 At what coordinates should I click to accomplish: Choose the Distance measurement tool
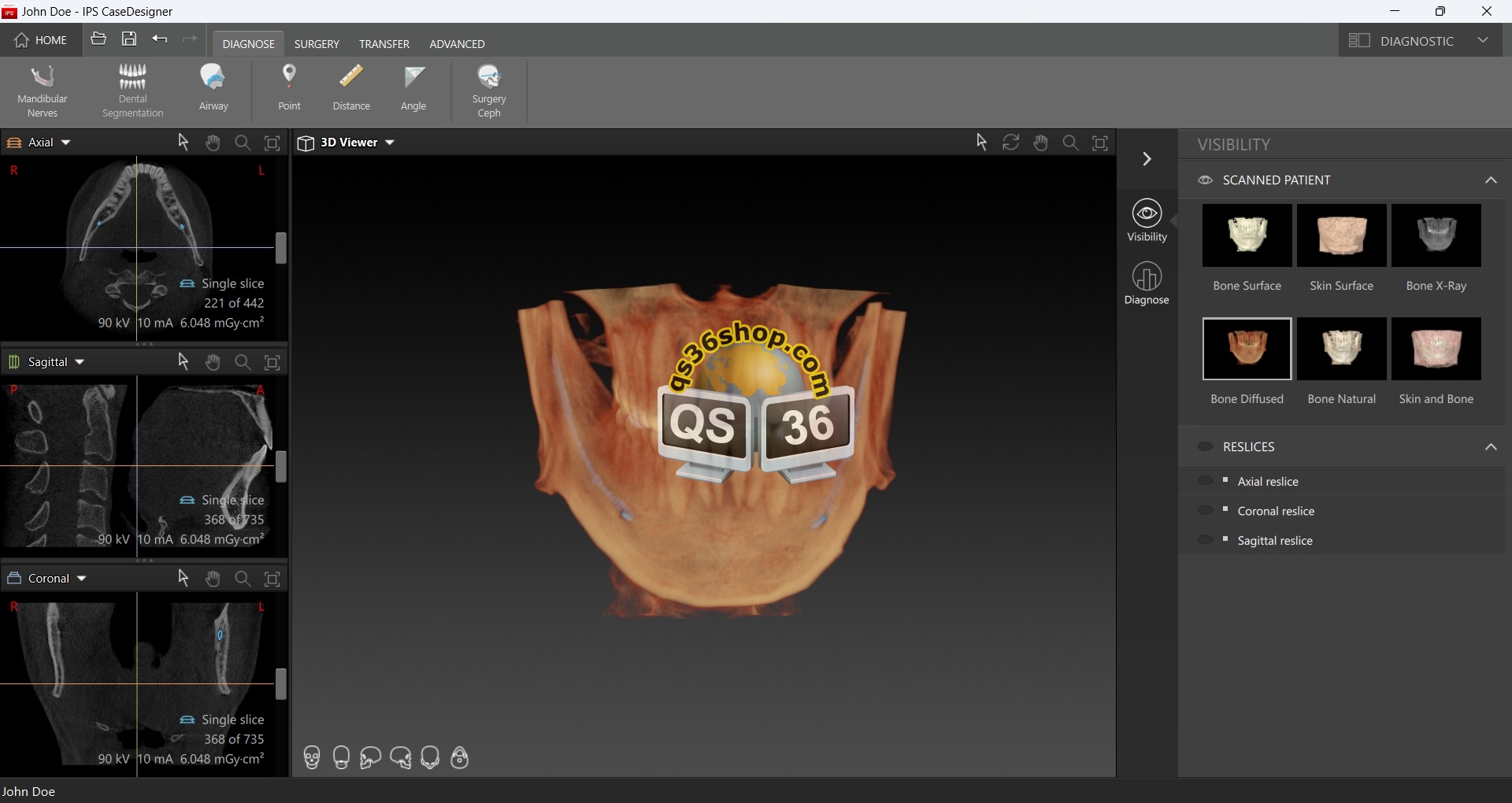[351, 88]
